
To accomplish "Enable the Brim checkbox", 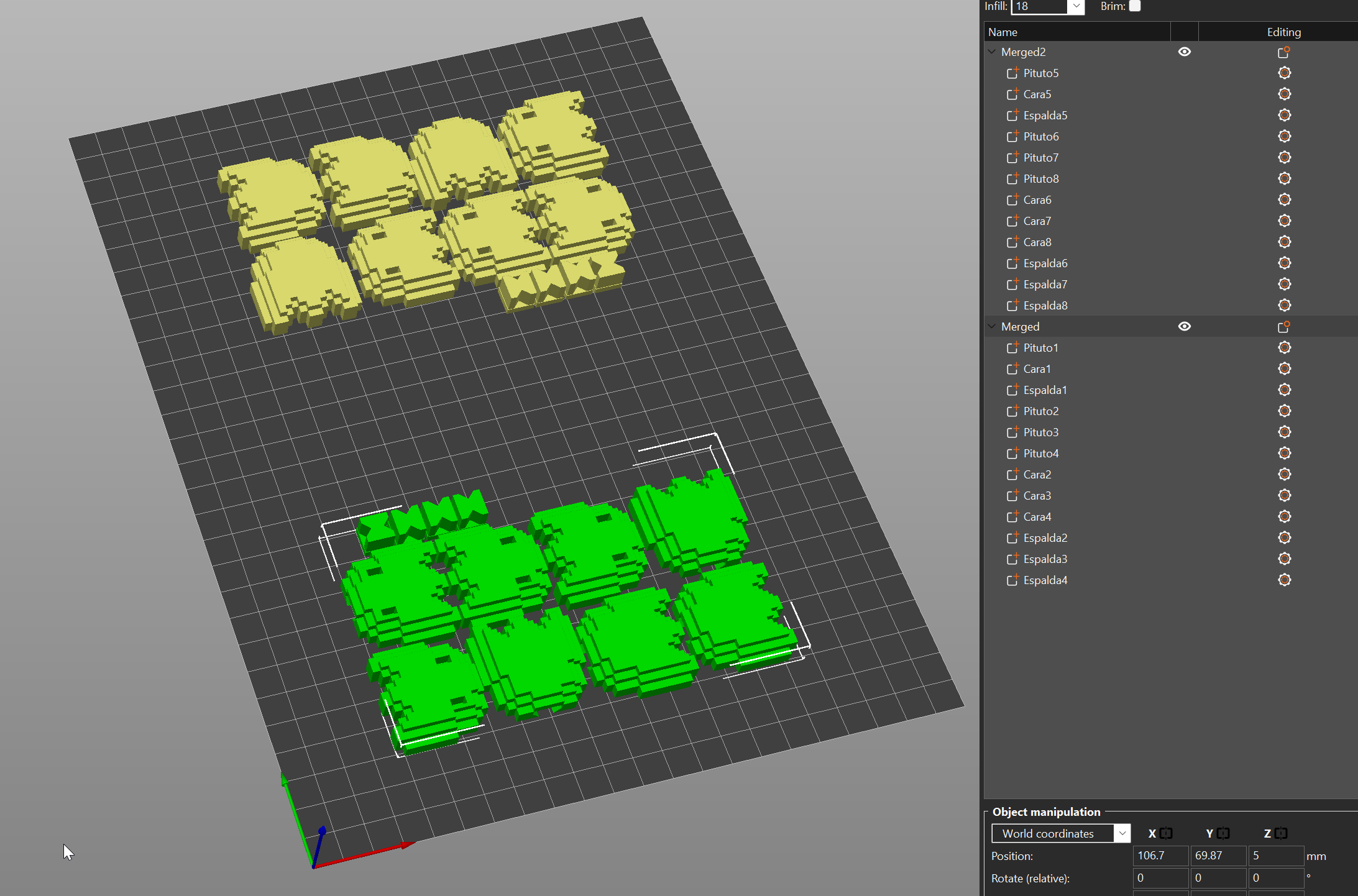I will click(x=1134, y=6).
